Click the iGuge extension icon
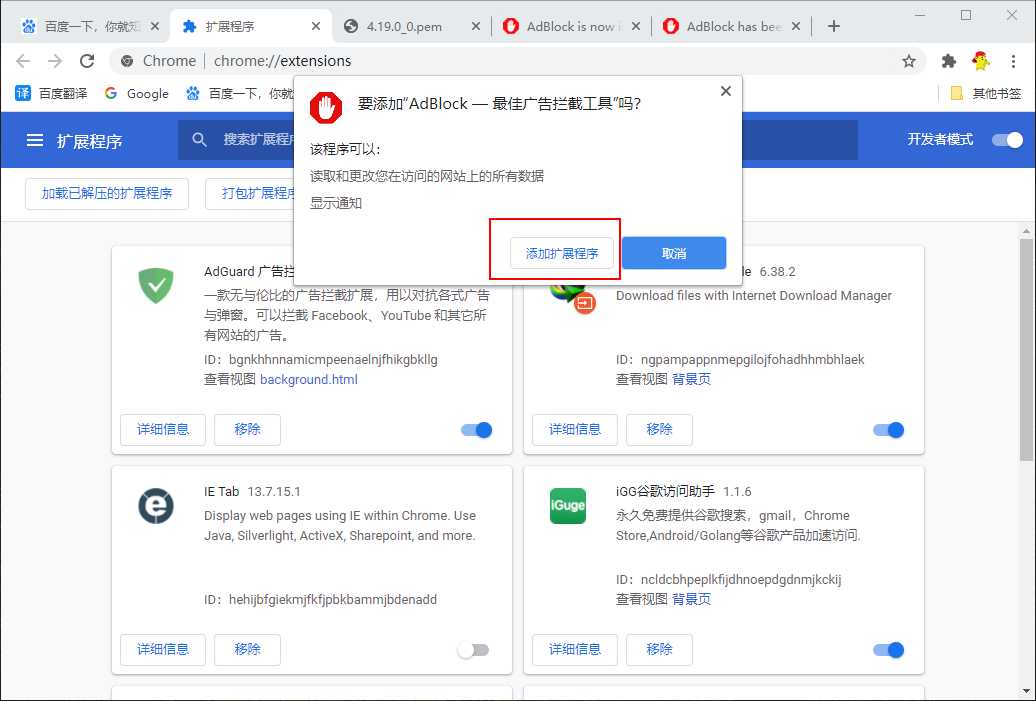The image size is (1036, 701). coord(568,505)
